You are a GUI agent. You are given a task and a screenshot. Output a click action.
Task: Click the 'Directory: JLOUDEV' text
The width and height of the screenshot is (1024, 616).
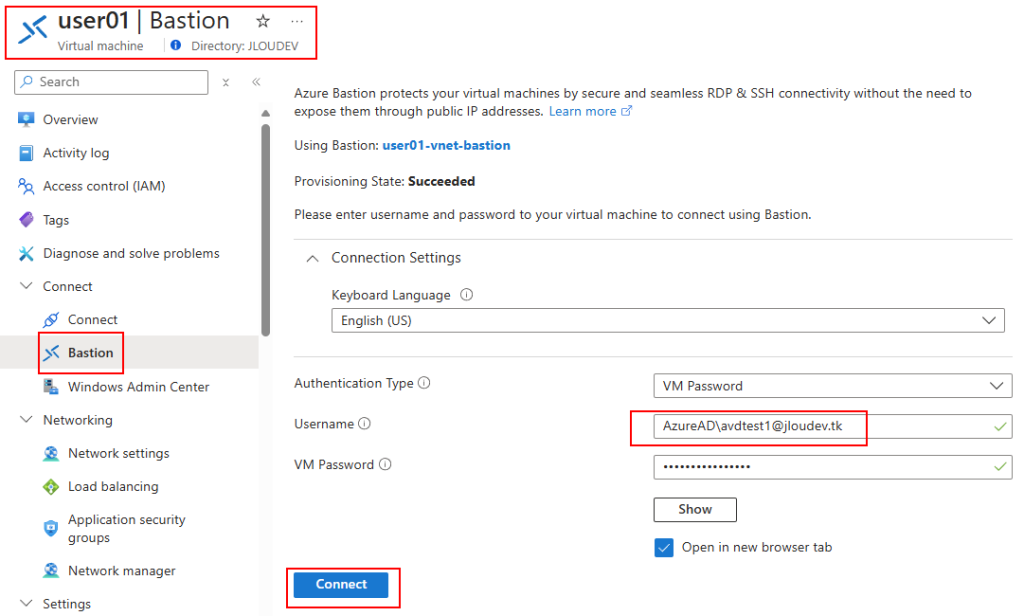[x=244, y=46]
